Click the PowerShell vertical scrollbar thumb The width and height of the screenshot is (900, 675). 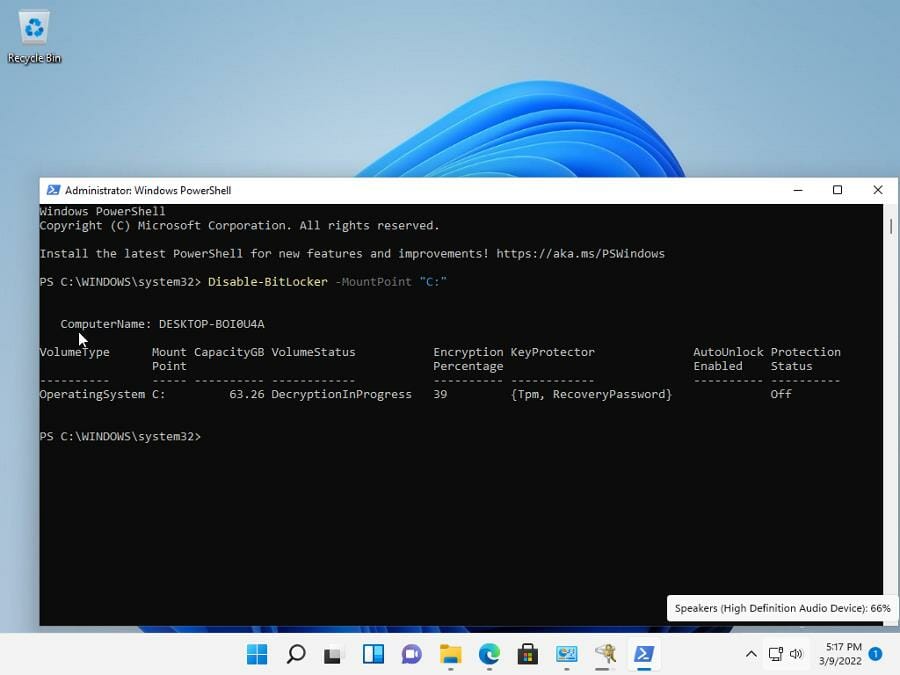coord(891,226)
